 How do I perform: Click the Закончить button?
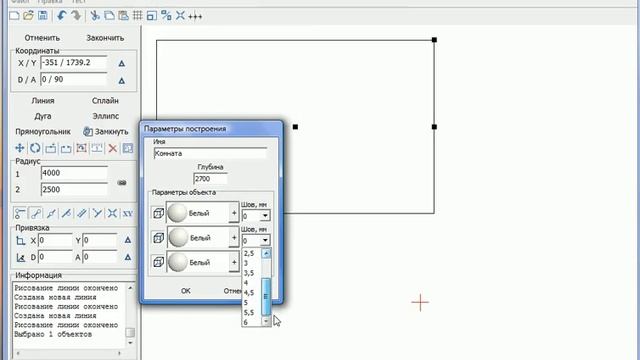105,38
